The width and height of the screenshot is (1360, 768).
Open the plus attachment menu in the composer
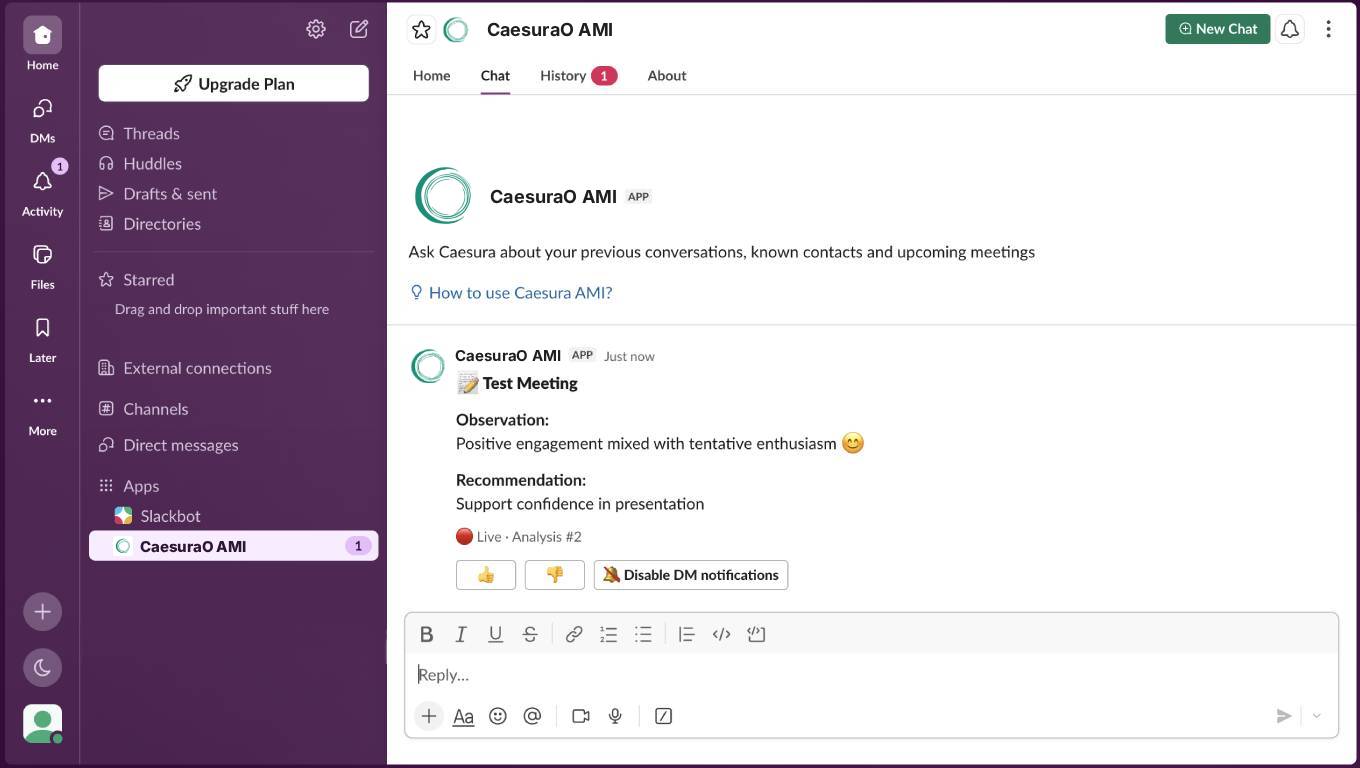428,716
